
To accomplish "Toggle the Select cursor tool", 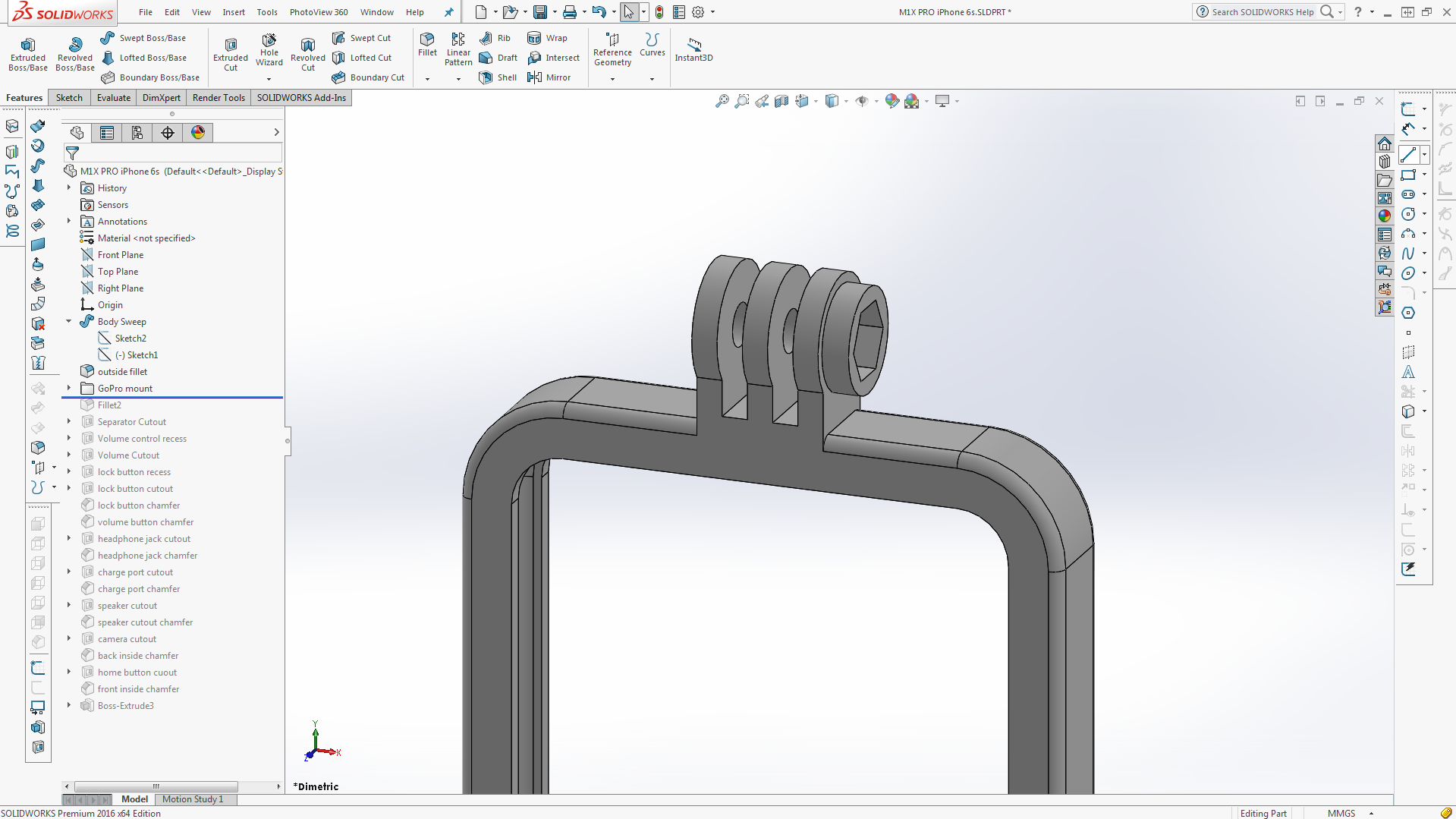I will 629,12.
